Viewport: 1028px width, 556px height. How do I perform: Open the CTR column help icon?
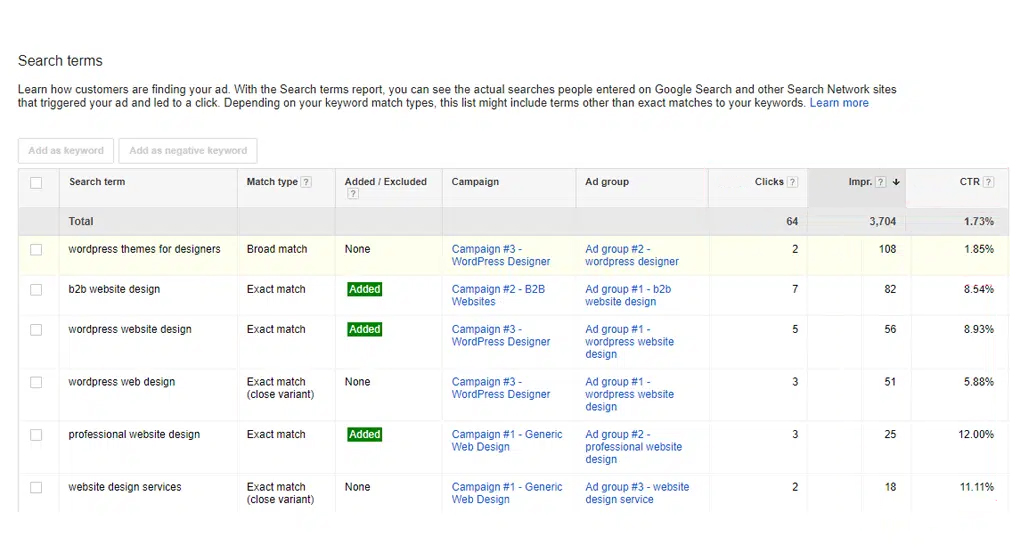[989, 182]
